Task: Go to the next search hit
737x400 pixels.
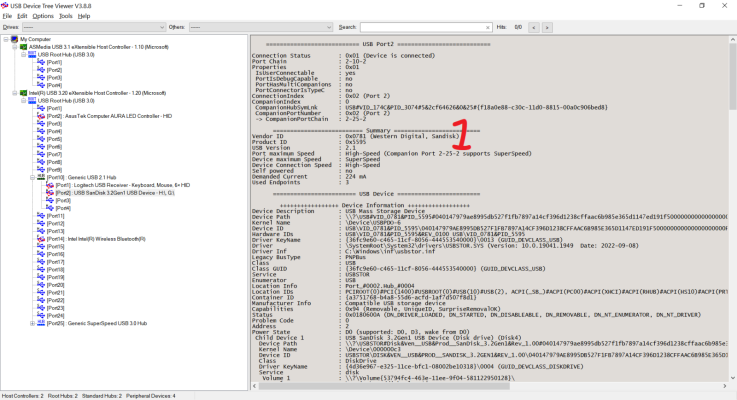Action: (x=547, y=27)
